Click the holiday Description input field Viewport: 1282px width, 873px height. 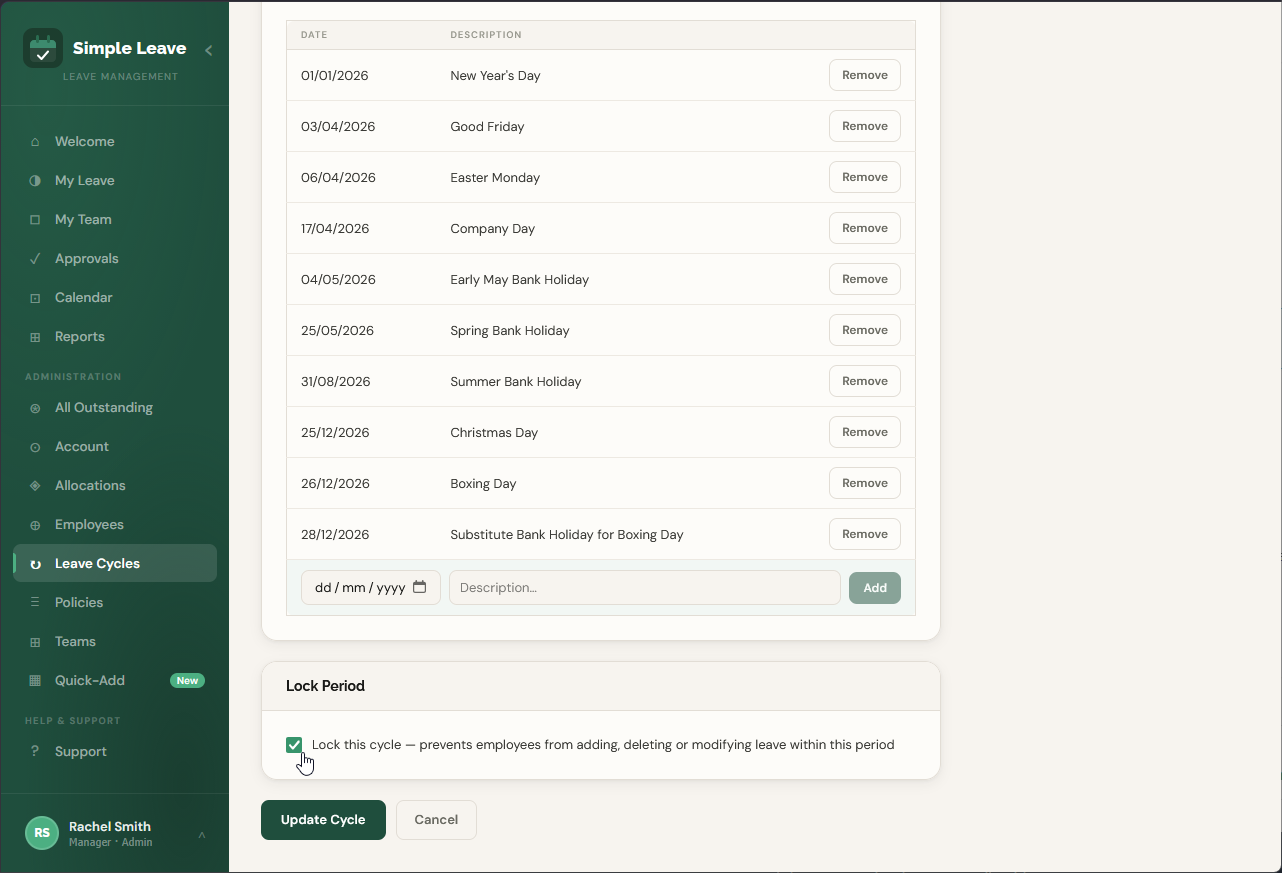point(645,588)
